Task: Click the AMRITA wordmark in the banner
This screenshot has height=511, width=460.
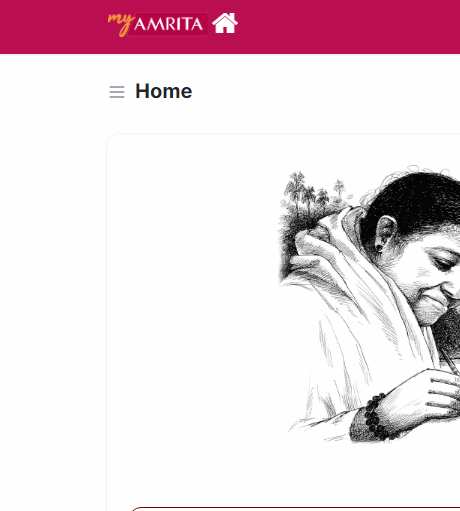Action: (x=169, y=24)
